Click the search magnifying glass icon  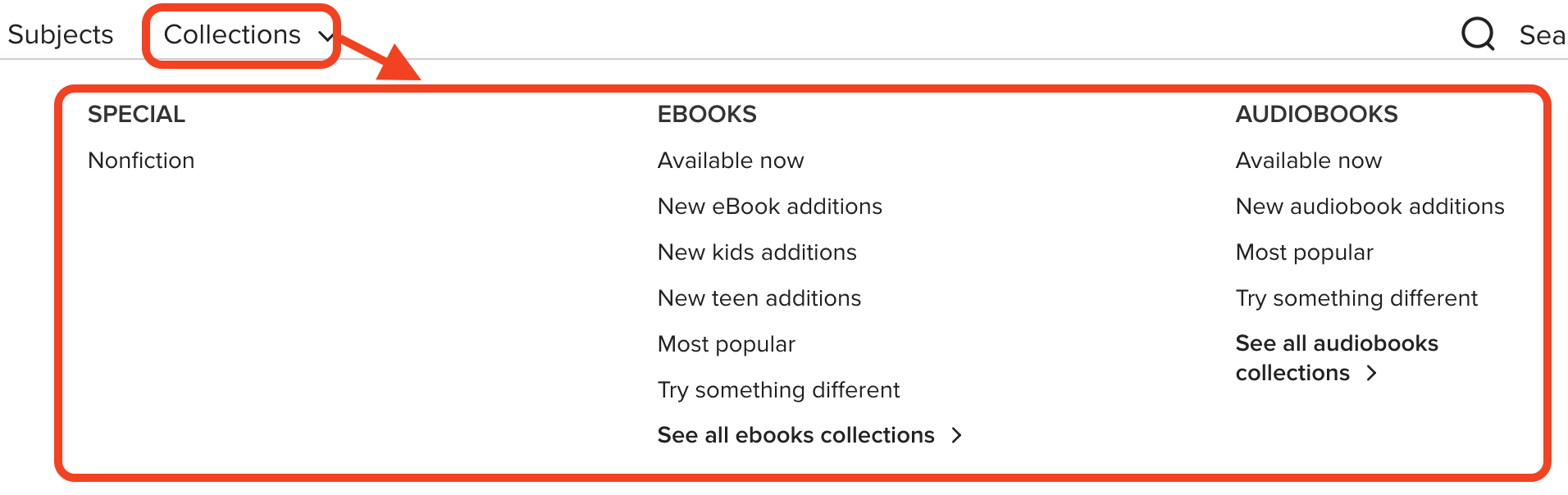click(1478, 34)
